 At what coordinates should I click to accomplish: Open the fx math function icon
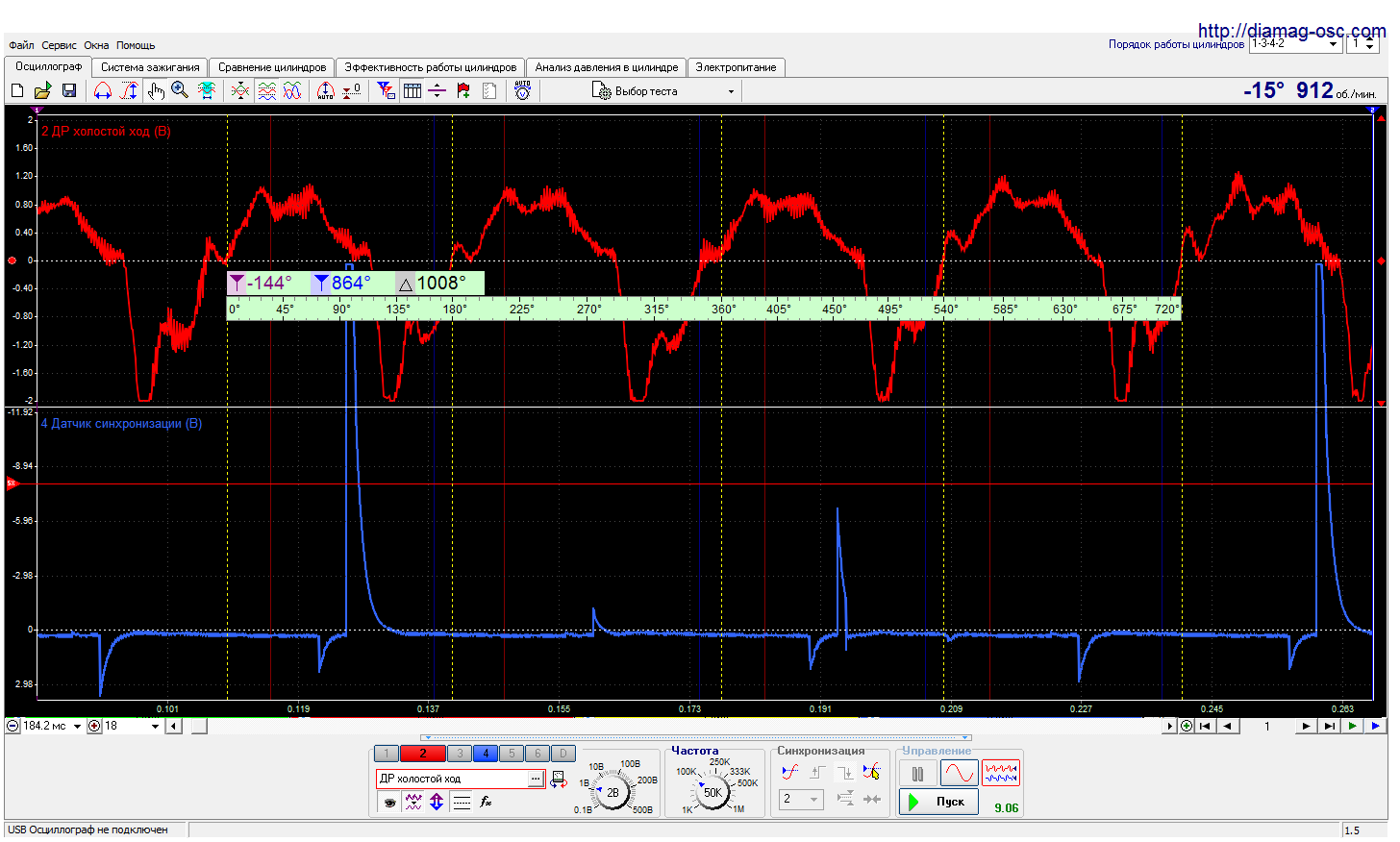click(486, 802)
